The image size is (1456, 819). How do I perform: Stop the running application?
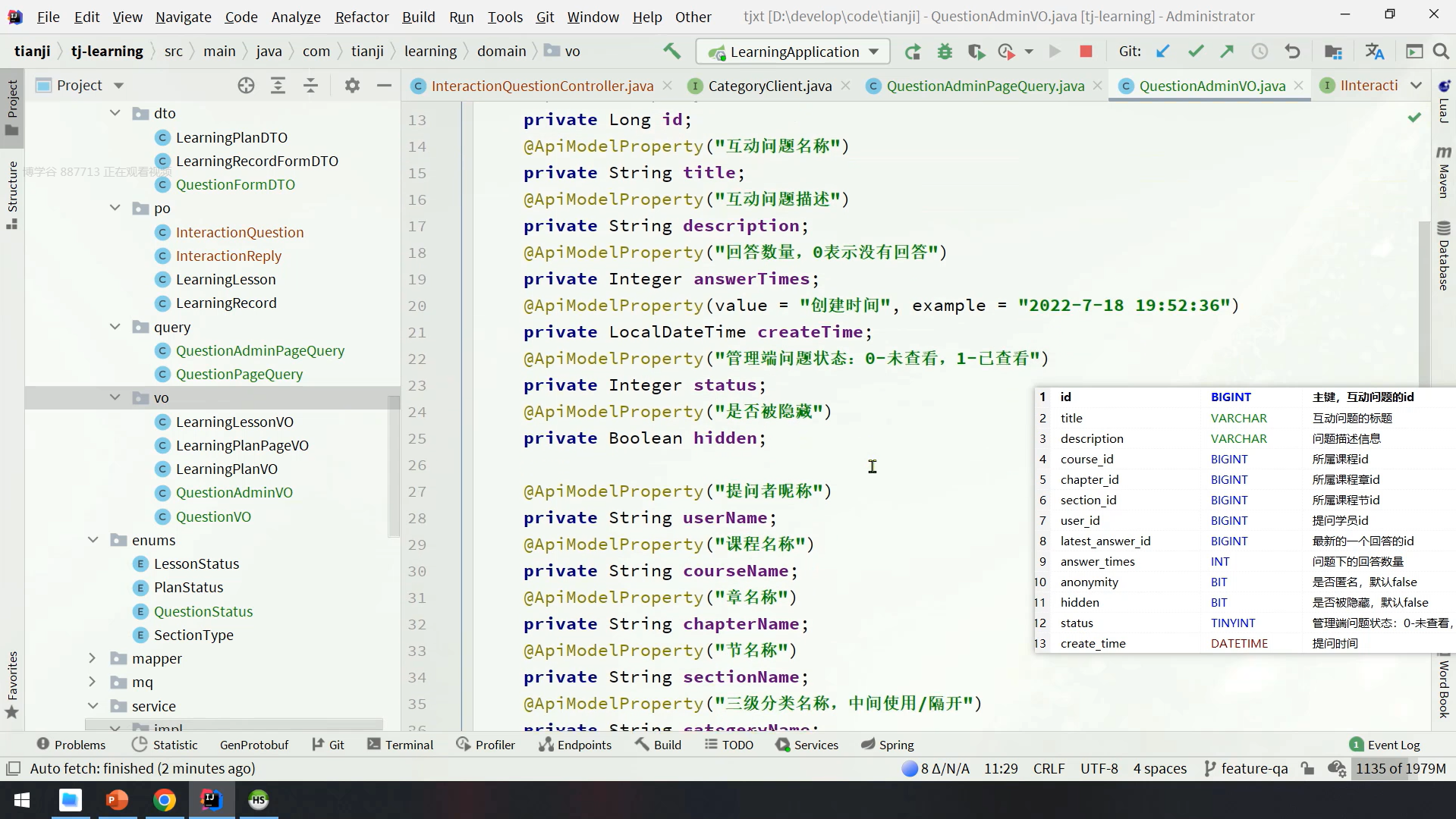coord(1086,52)
